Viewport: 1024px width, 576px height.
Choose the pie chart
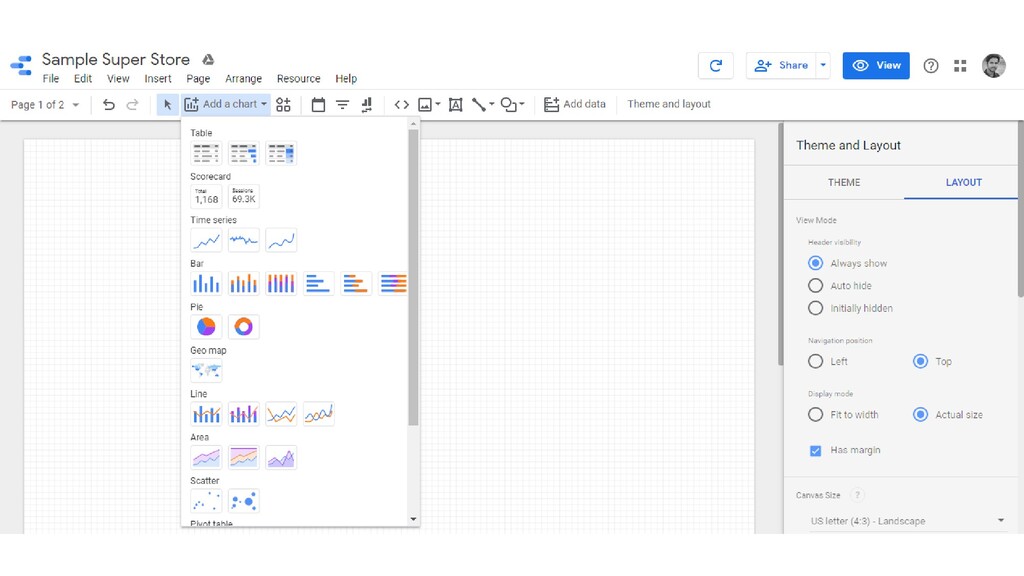coord(206,327)
